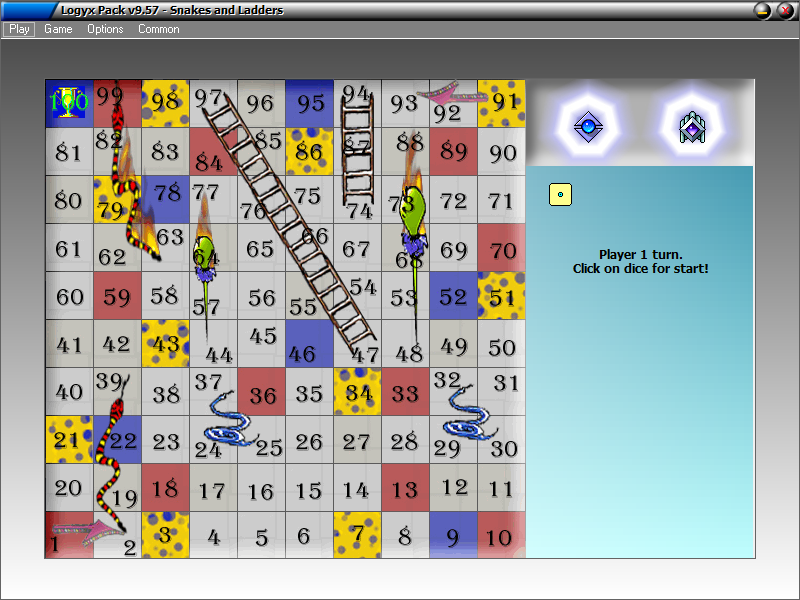Minimize the Logyx Pack window
Image resolution: width=800 pixels, height=600 pixels.
coord(763,10)
